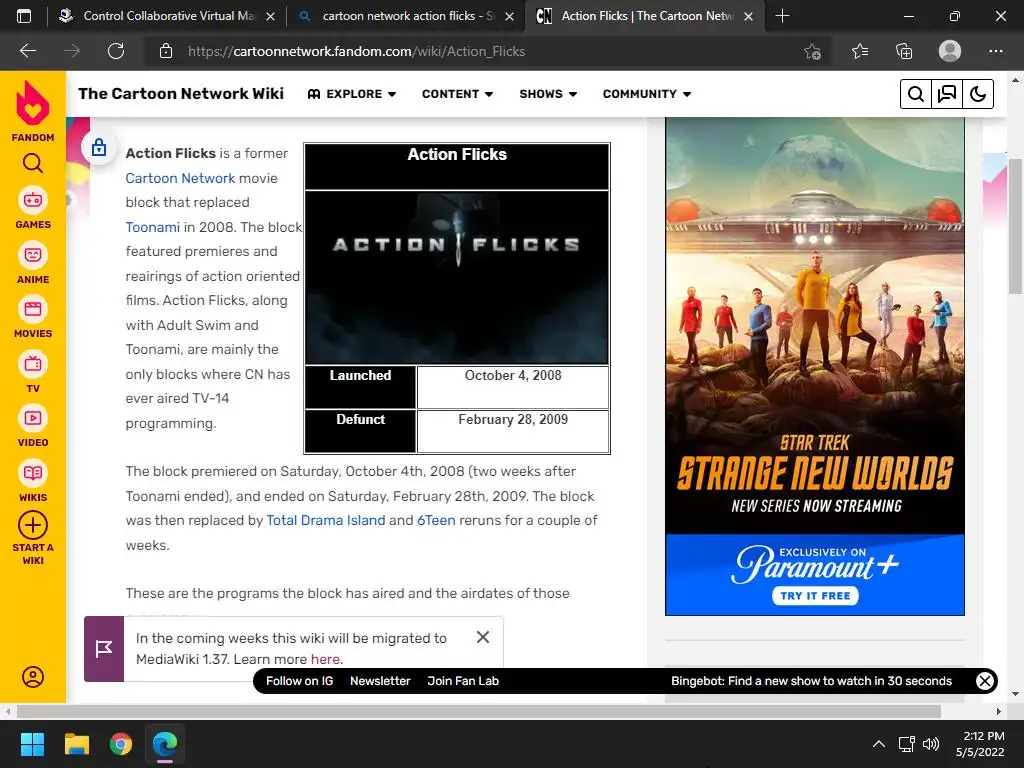Dismiss the MediaWiki migration notice
The image size is (1024, 768).
(x=483, y=637)
